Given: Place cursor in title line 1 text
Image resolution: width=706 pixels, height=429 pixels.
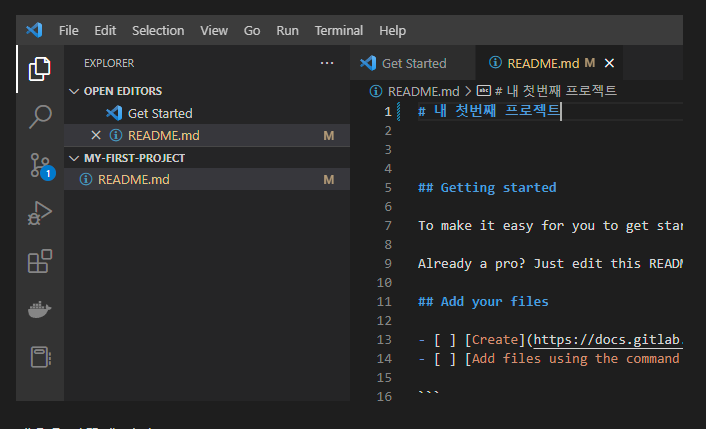Looking at the screenshot, I should coord(489,111).
